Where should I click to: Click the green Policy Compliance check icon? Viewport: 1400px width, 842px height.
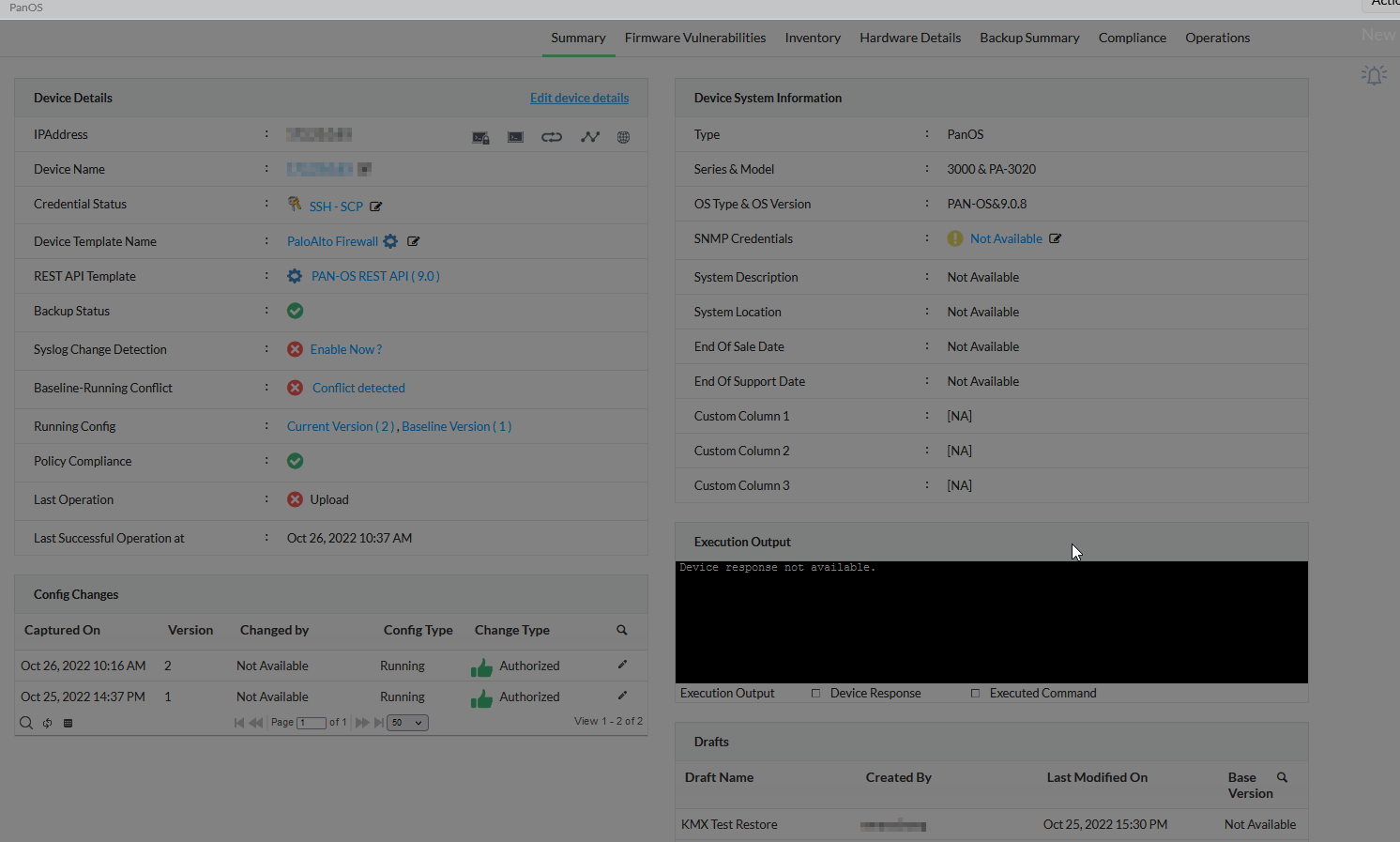[x=295, y=461]
